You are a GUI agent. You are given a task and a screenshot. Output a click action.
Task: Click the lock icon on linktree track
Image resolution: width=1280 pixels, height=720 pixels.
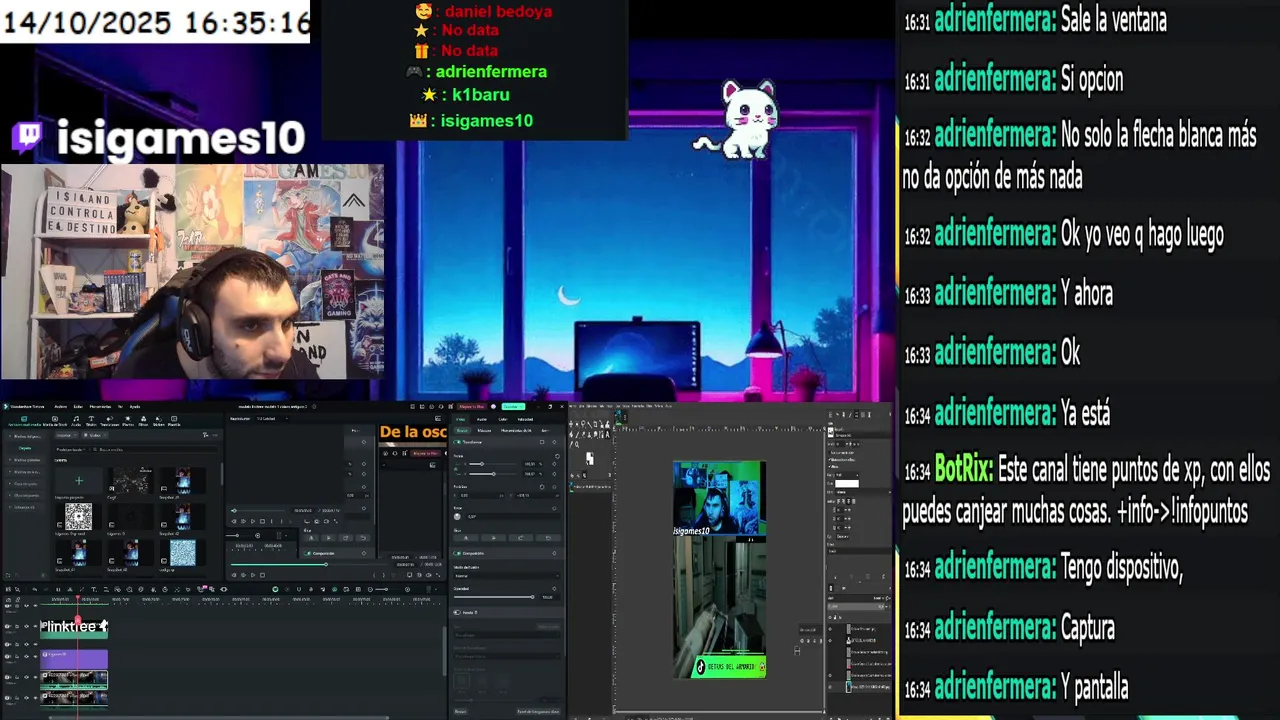click(x=16, y=626)
